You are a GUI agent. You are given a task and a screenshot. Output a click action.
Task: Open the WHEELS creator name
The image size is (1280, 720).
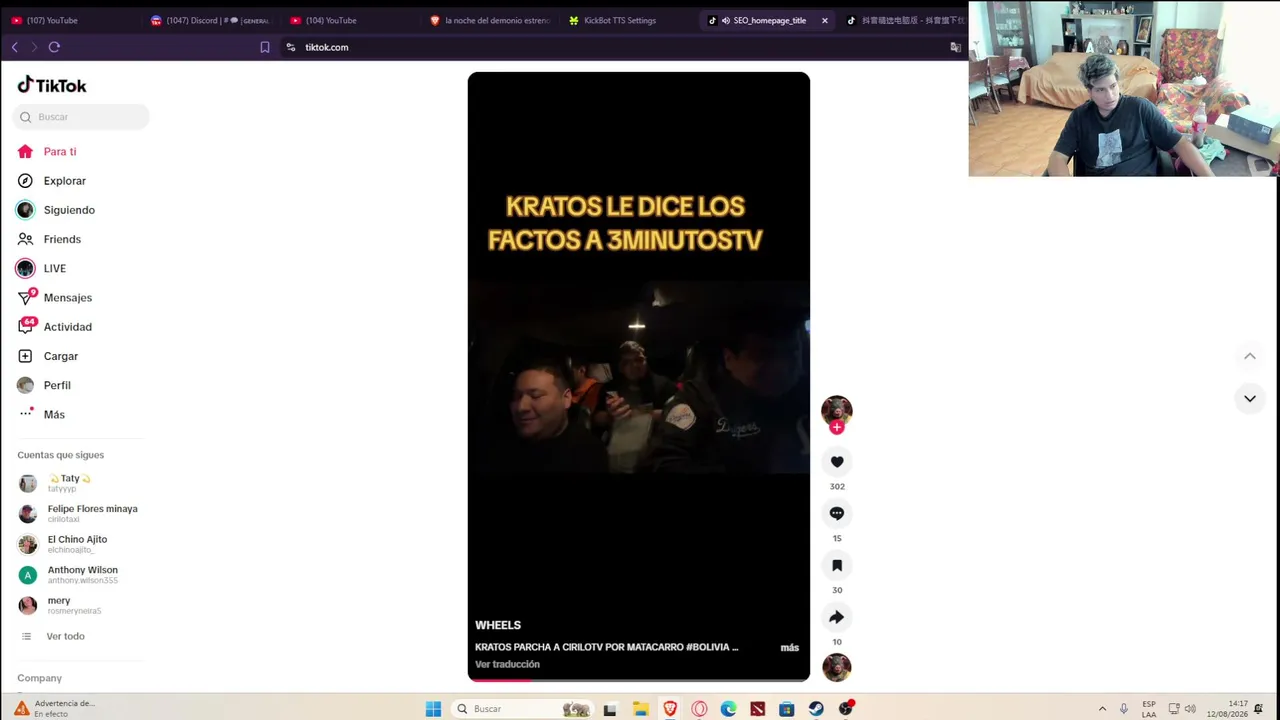pos(498,625)
